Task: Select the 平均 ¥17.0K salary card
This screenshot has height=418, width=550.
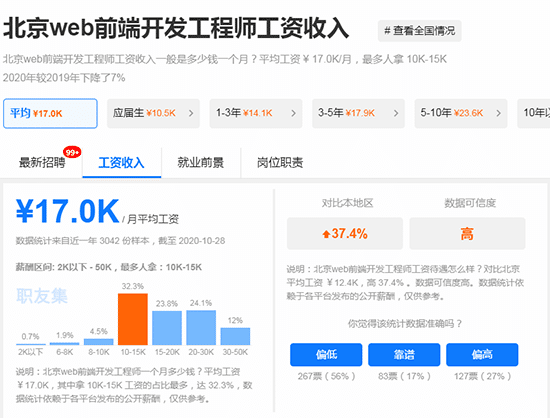Action: pos(50,113)
